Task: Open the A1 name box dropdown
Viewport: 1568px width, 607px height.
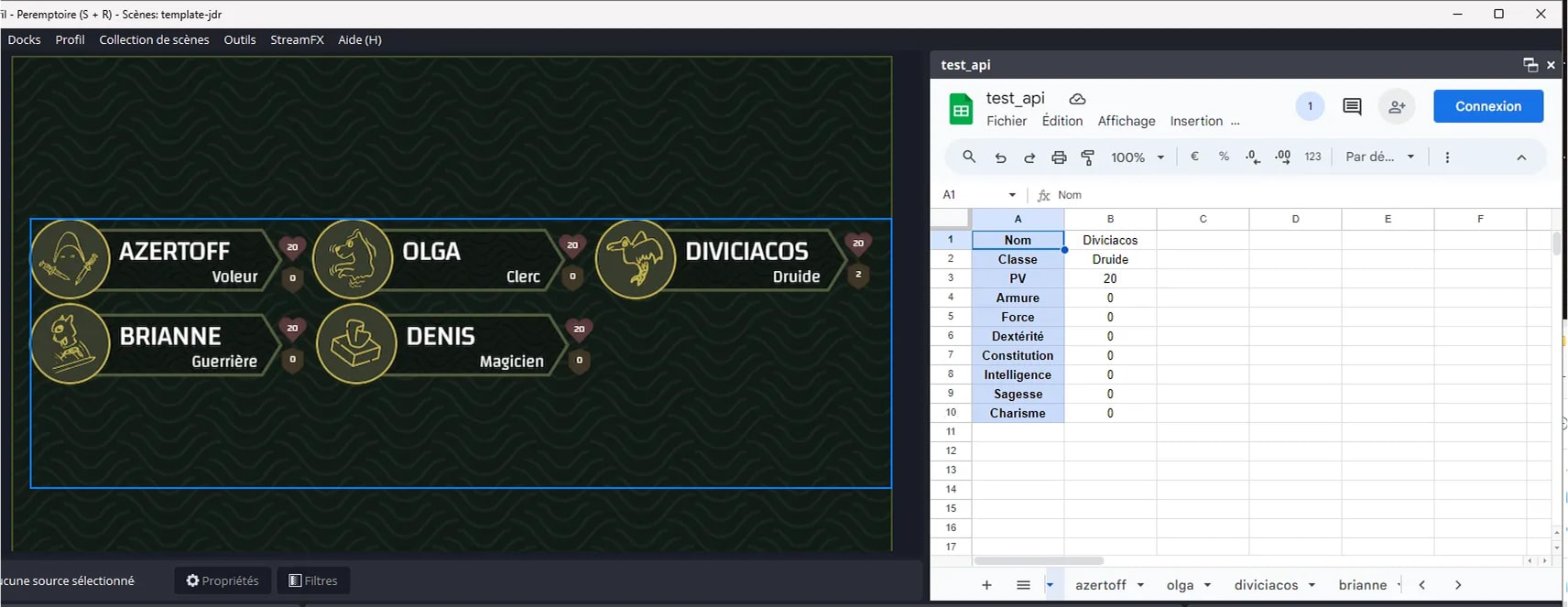Action: pos(1012,195)
